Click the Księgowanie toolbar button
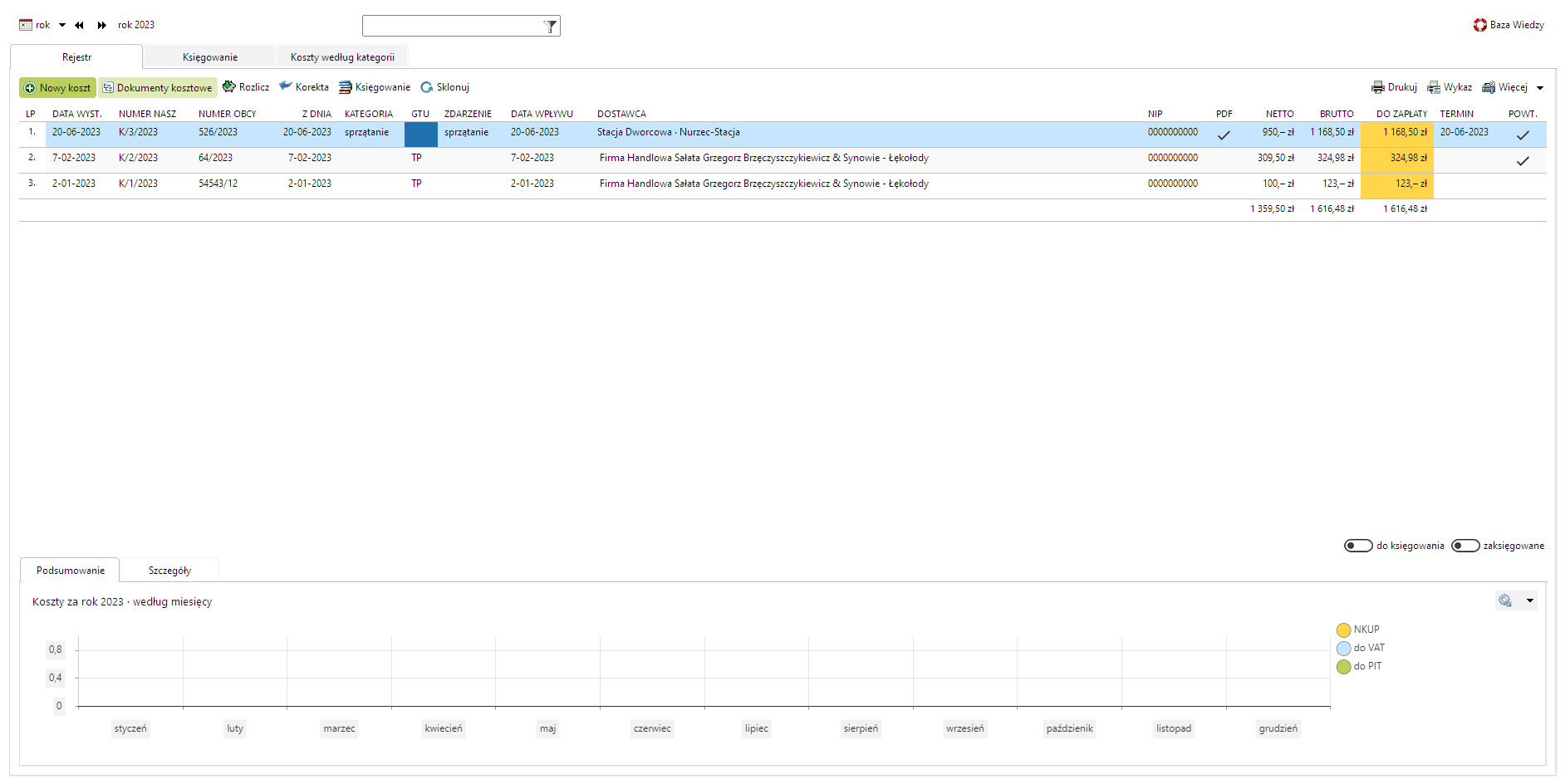The width and height of the screenshot is (1565, 784). point(375,86)
